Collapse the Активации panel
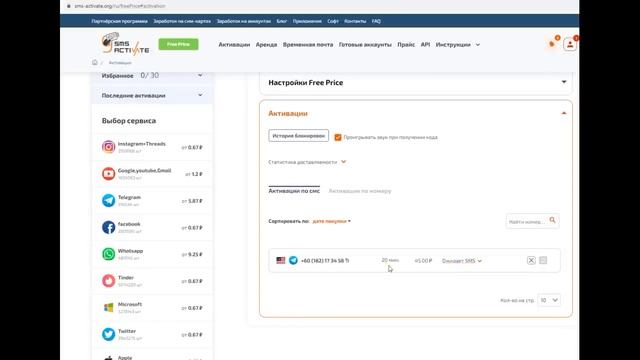 [x=564, y=113]
